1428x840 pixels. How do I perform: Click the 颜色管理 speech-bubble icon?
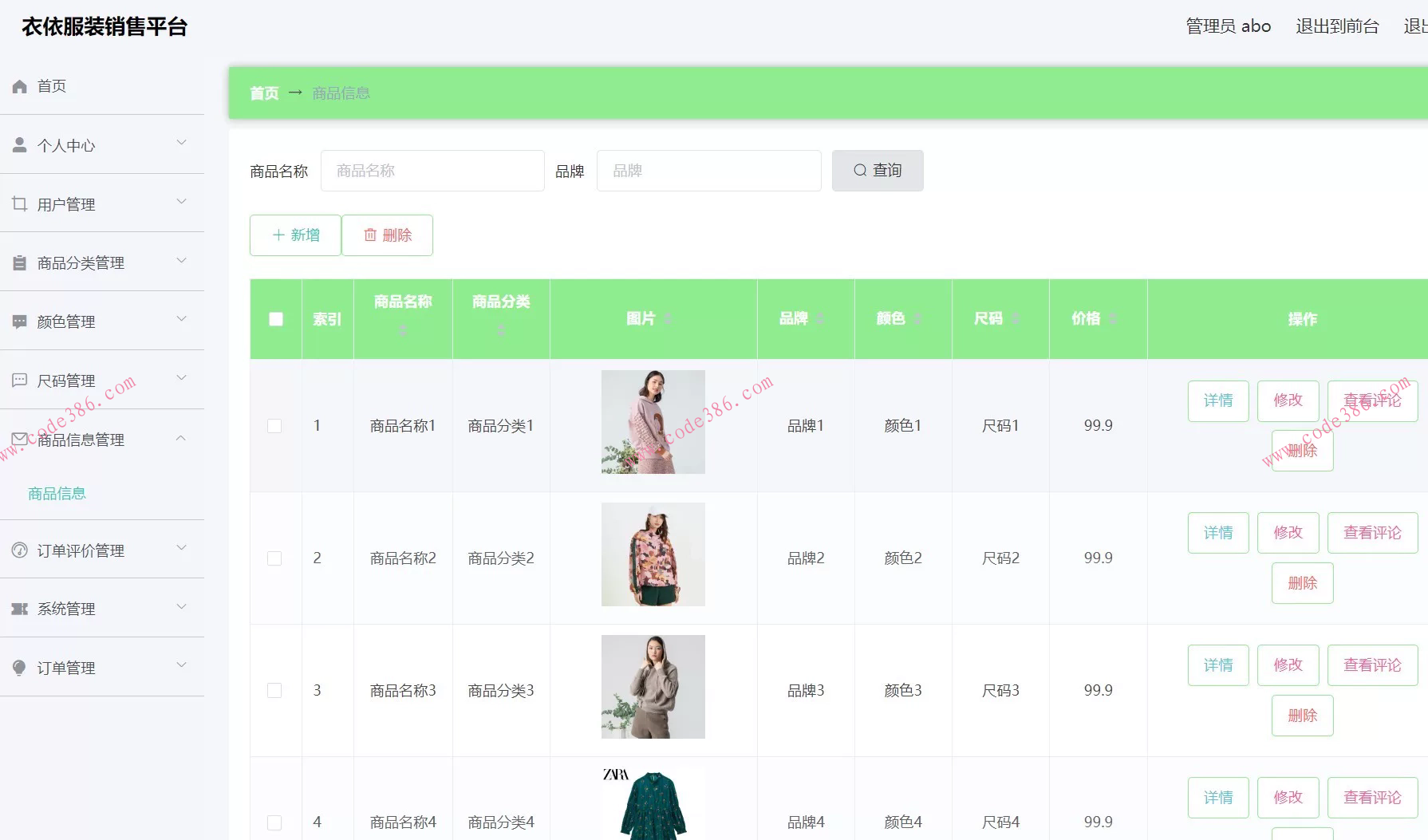tap(19, 321)
